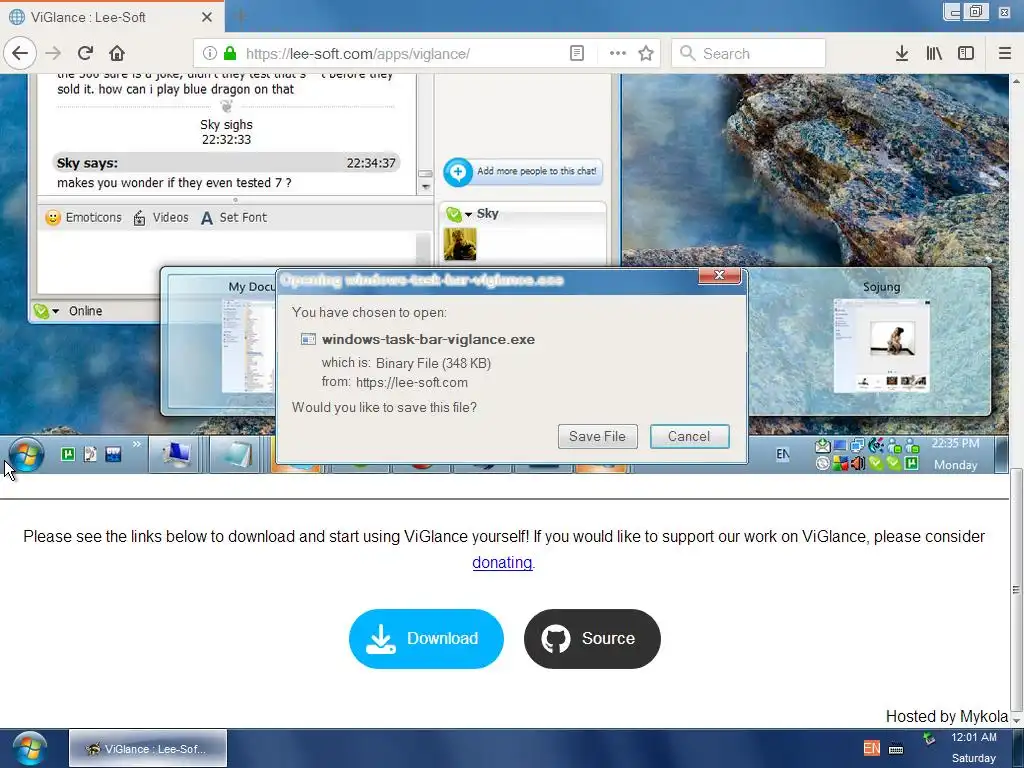Image resolution: width=1024 pixels, height=768 pixels.
Task: Click the browser Forward arrow button
Action: click(x=54, y=54)
